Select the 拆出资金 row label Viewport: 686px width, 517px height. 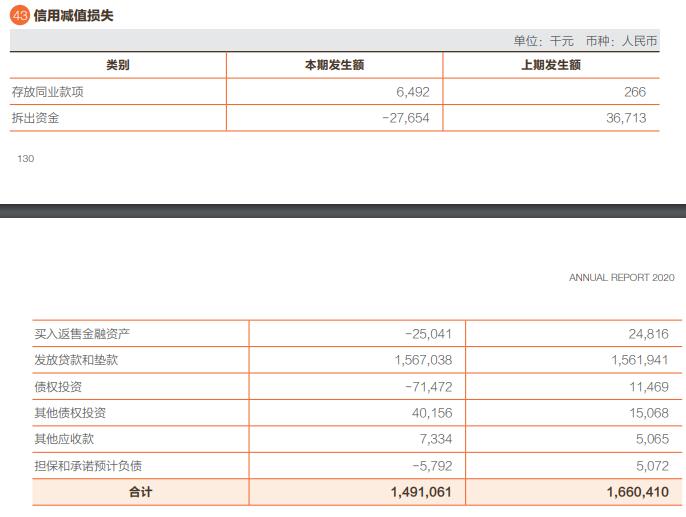click(x=35, y=118)
